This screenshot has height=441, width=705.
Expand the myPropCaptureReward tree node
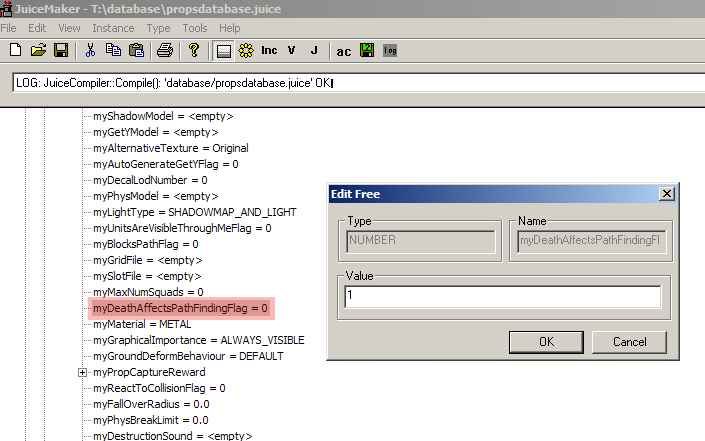coord(82,372)
